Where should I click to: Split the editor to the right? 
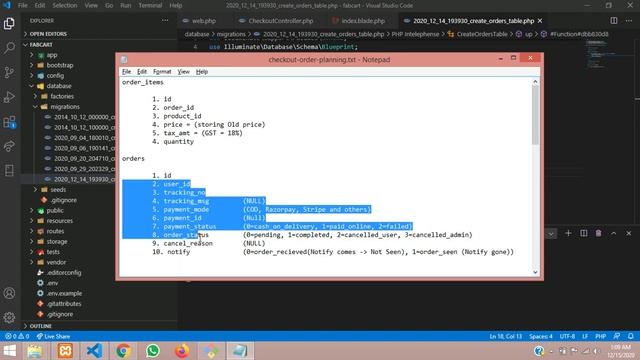(x=613, y=20)
